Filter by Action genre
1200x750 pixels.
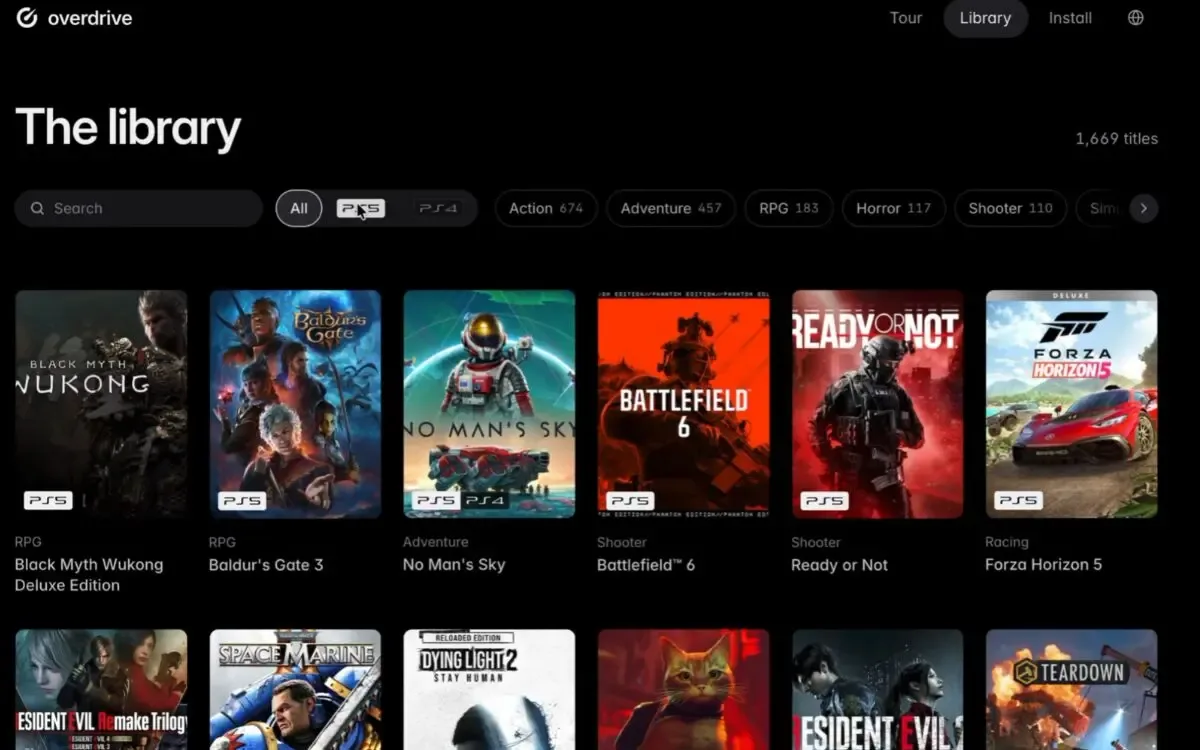pos(546,208)
